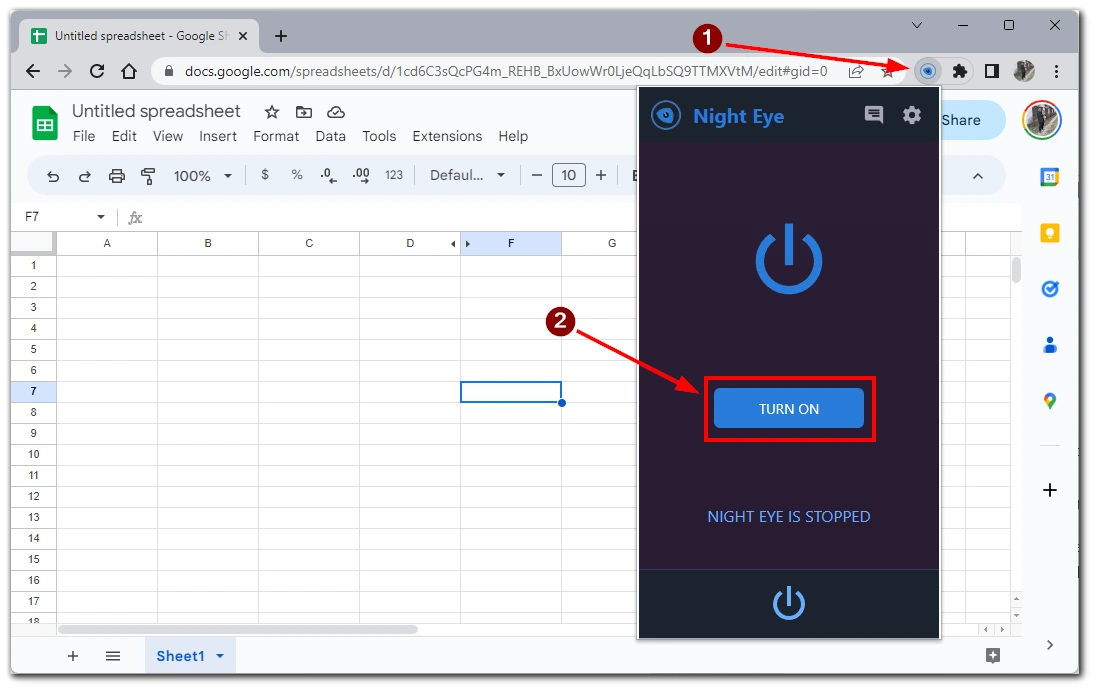The height and width of the screenshot is (692, 1097).
Task: Select the paint format tool
Action: point(148,176)
